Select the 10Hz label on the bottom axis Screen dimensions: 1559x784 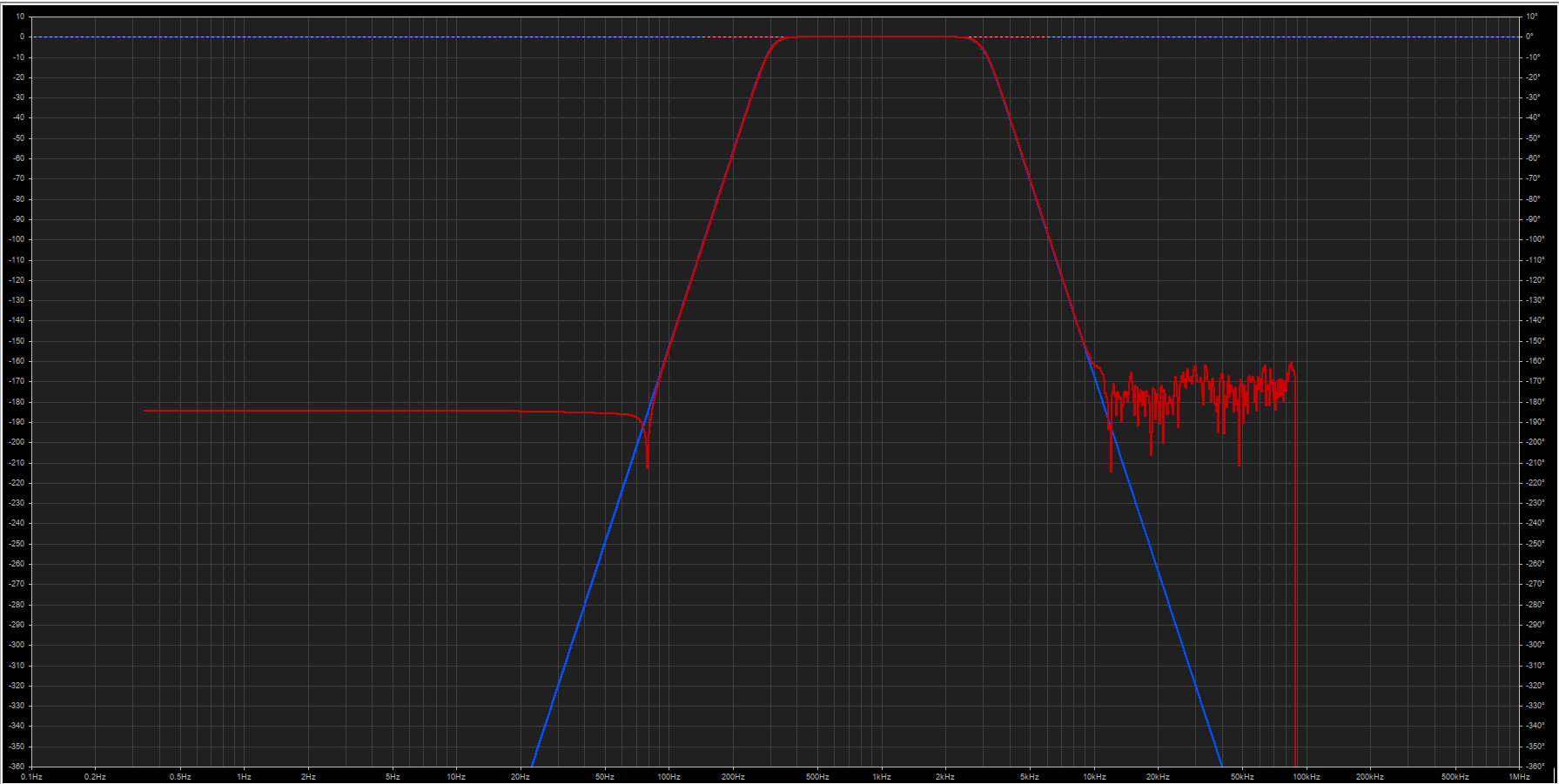(456, 777)
